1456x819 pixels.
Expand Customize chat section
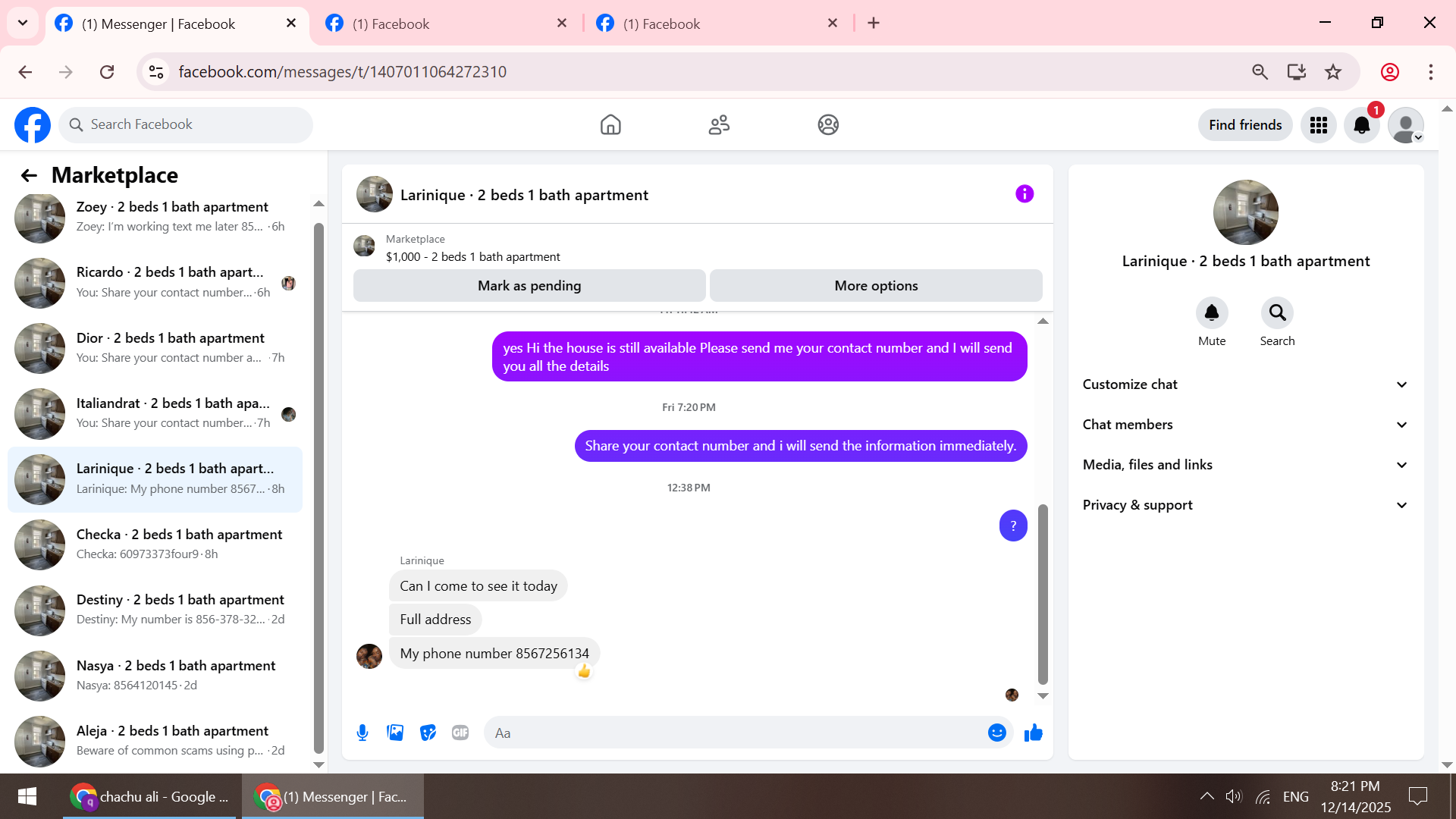point(1245,384)
